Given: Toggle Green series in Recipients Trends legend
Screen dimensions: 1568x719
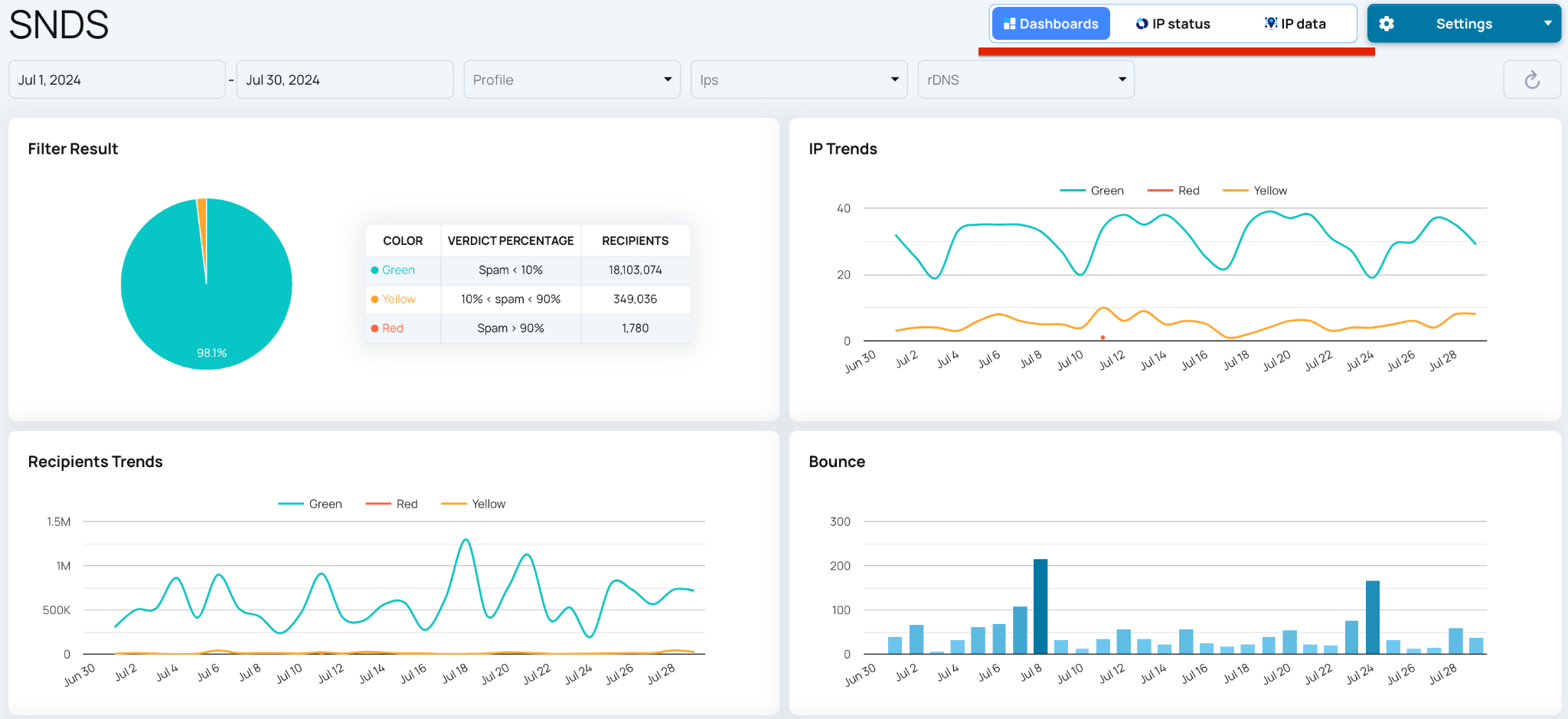Looking at the screenshot, I should [x=310, y=504].
